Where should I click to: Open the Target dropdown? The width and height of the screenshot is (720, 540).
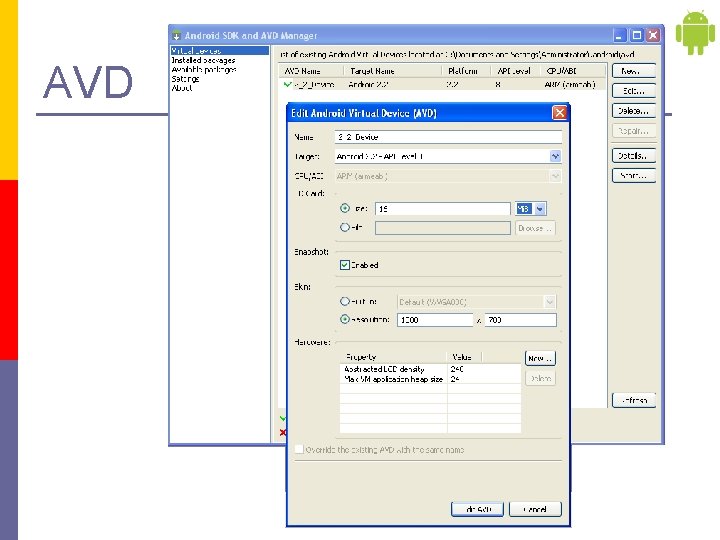[x=555, y=157]
